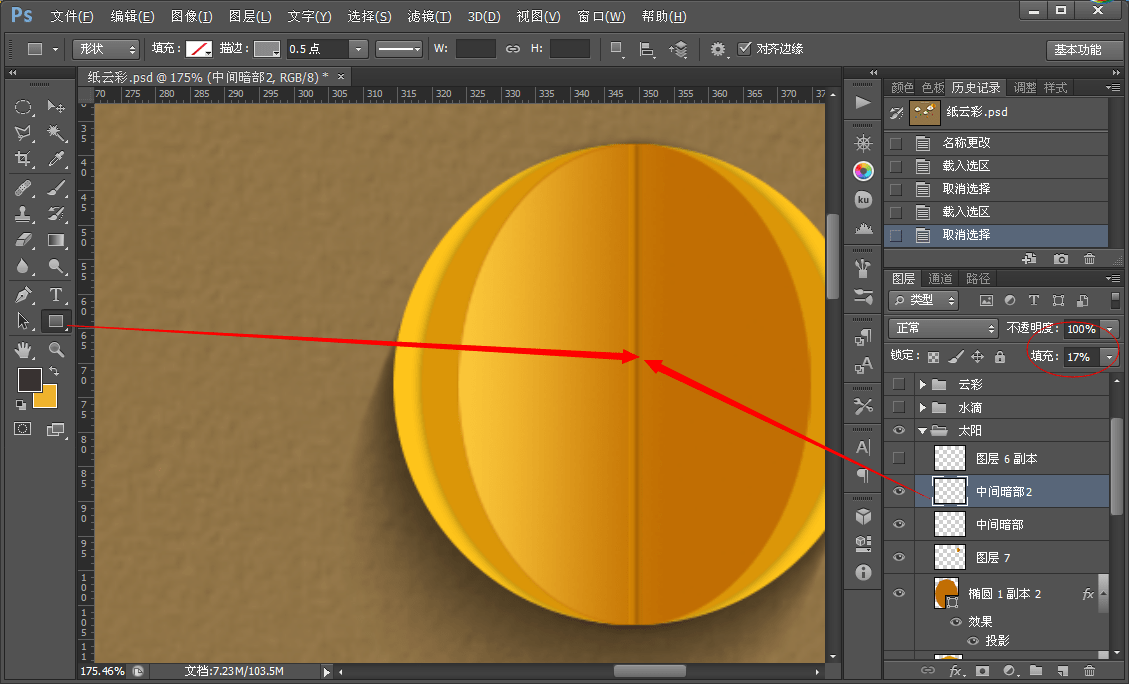Open the 滤镜(T) menu
Image resolution: width=1129 pixels, height=684 pixels.
tap(429, 17)
